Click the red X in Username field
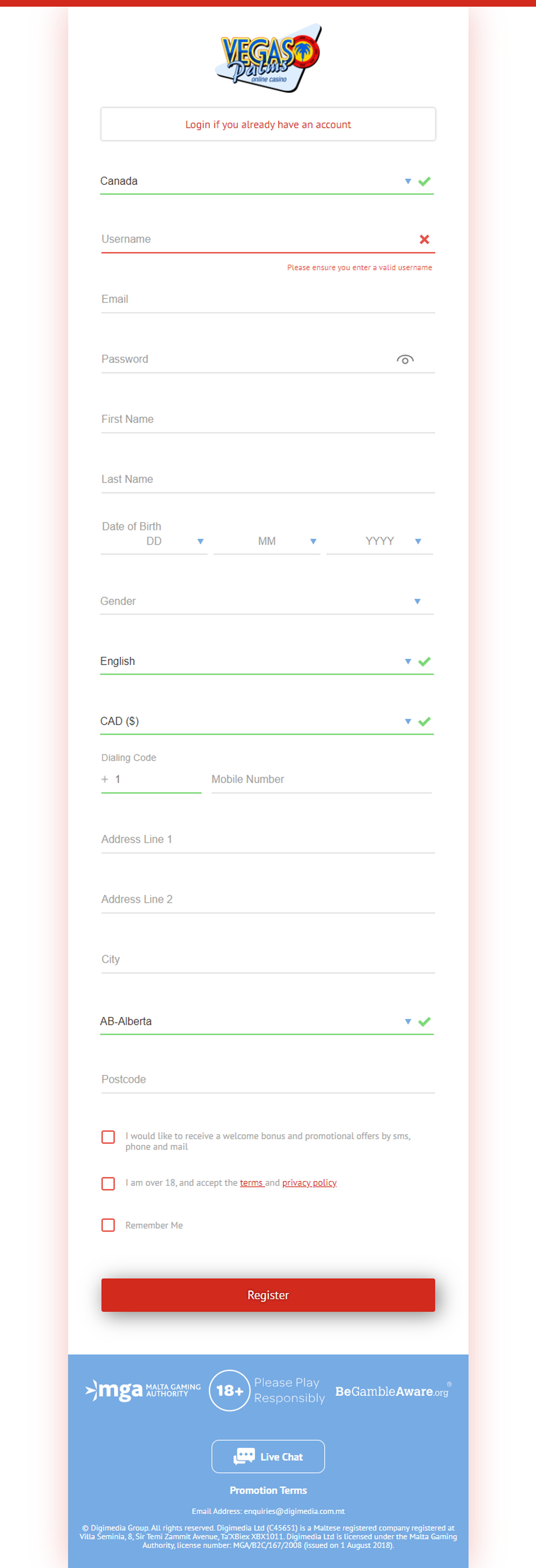The width and height of the screenshot is (536, 1568). [x=425, y=239]
